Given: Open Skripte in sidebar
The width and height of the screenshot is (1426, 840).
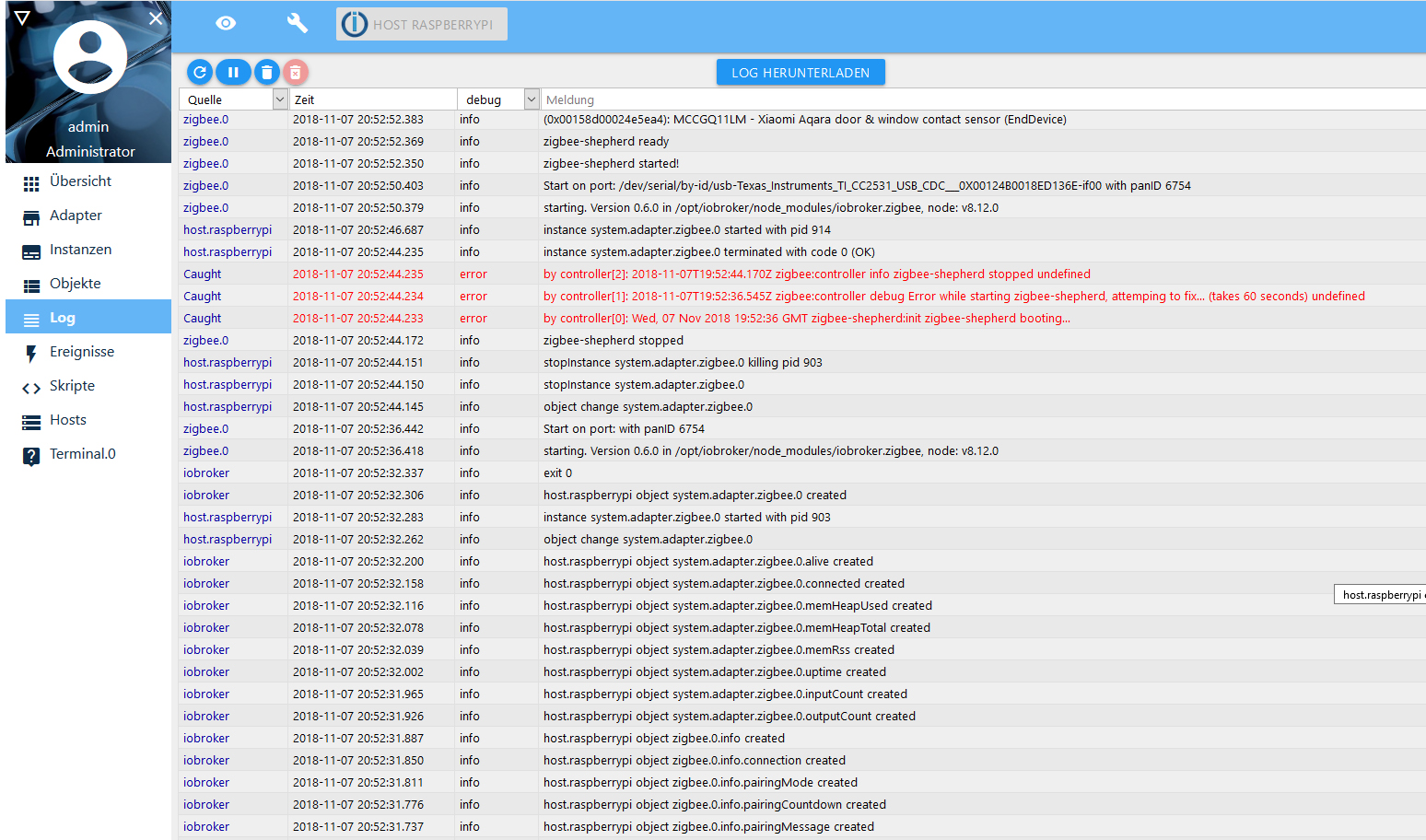Looking at the screenshot, I should pos(88,386).
